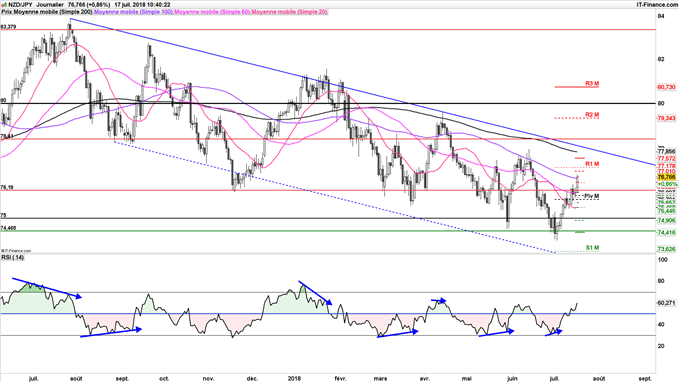Click the small chart icon before NZD/JPY

[x=4, y=5]
